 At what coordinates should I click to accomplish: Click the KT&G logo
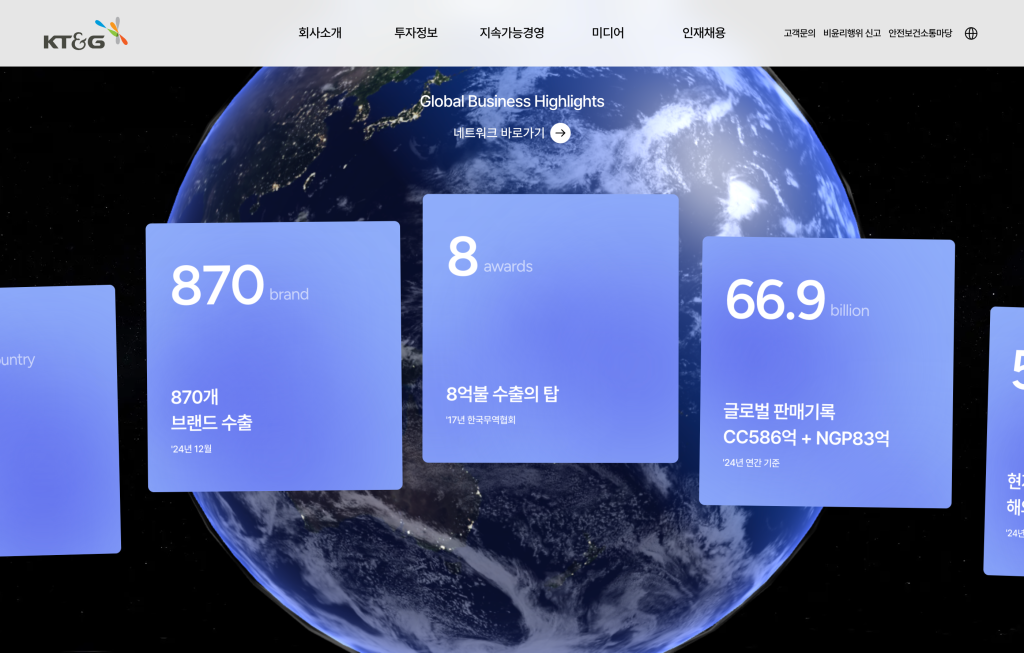coord(86,34)
